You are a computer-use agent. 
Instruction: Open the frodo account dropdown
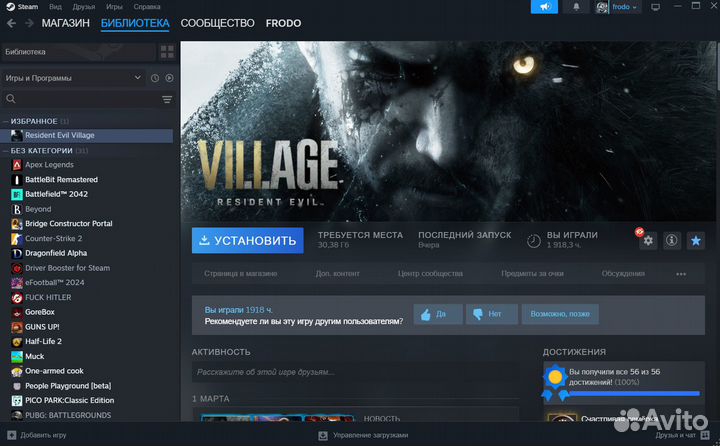click(624, 7)
